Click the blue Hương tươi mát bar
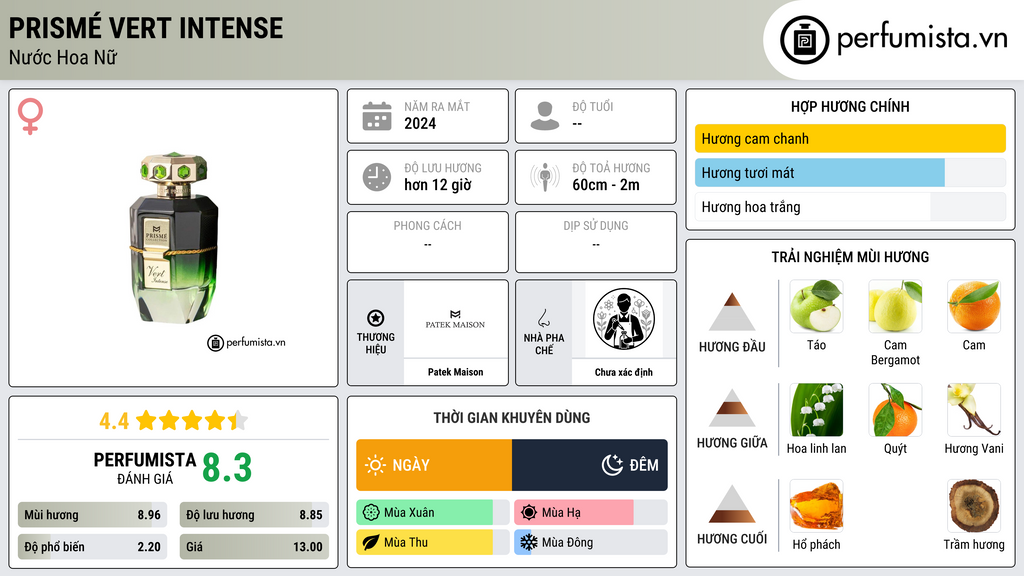1024x576 pixels. pos(820,173)
